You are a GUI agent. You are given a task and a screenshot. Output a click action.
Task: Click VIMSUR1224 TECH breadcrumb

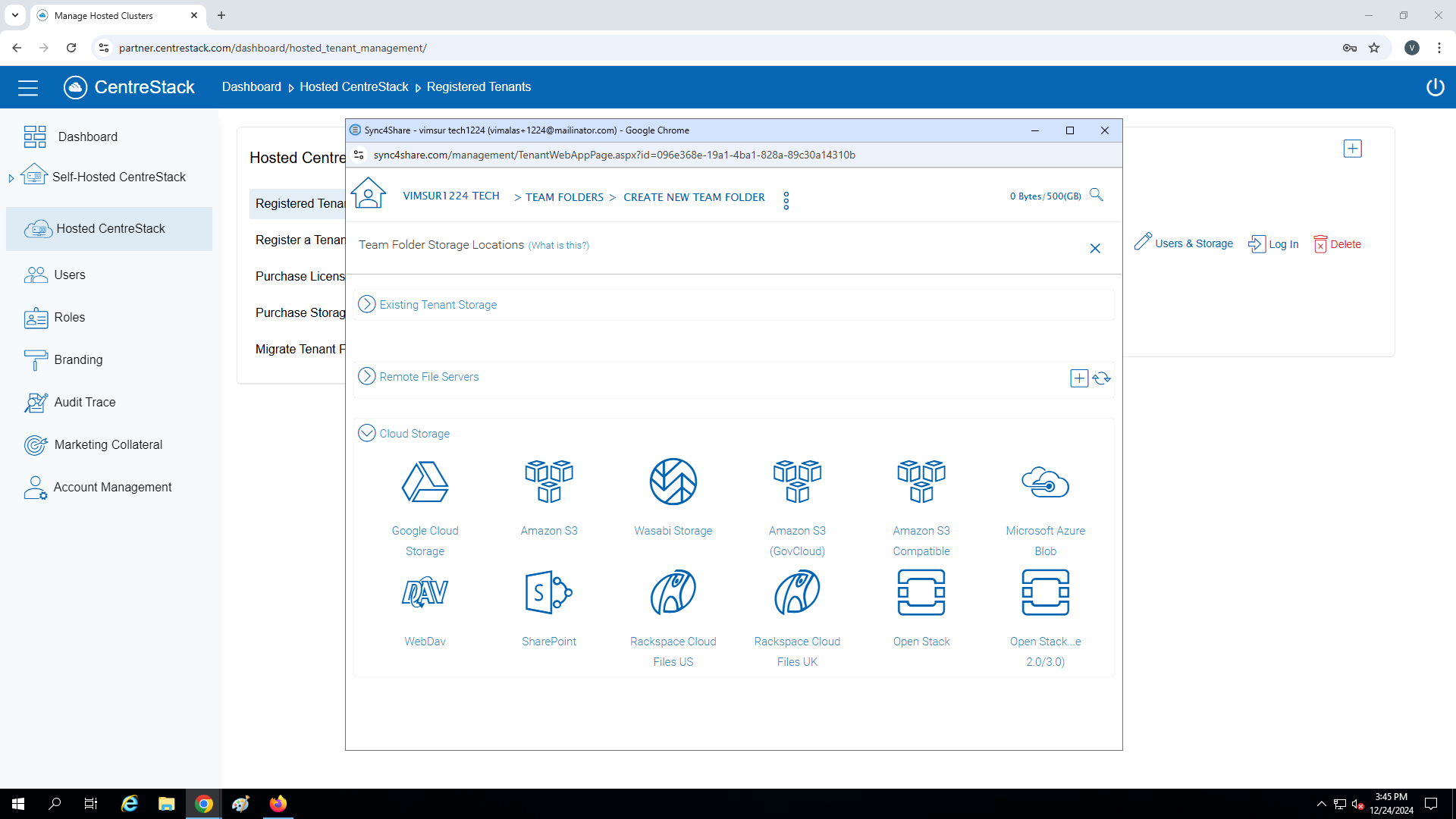[451, 196]
